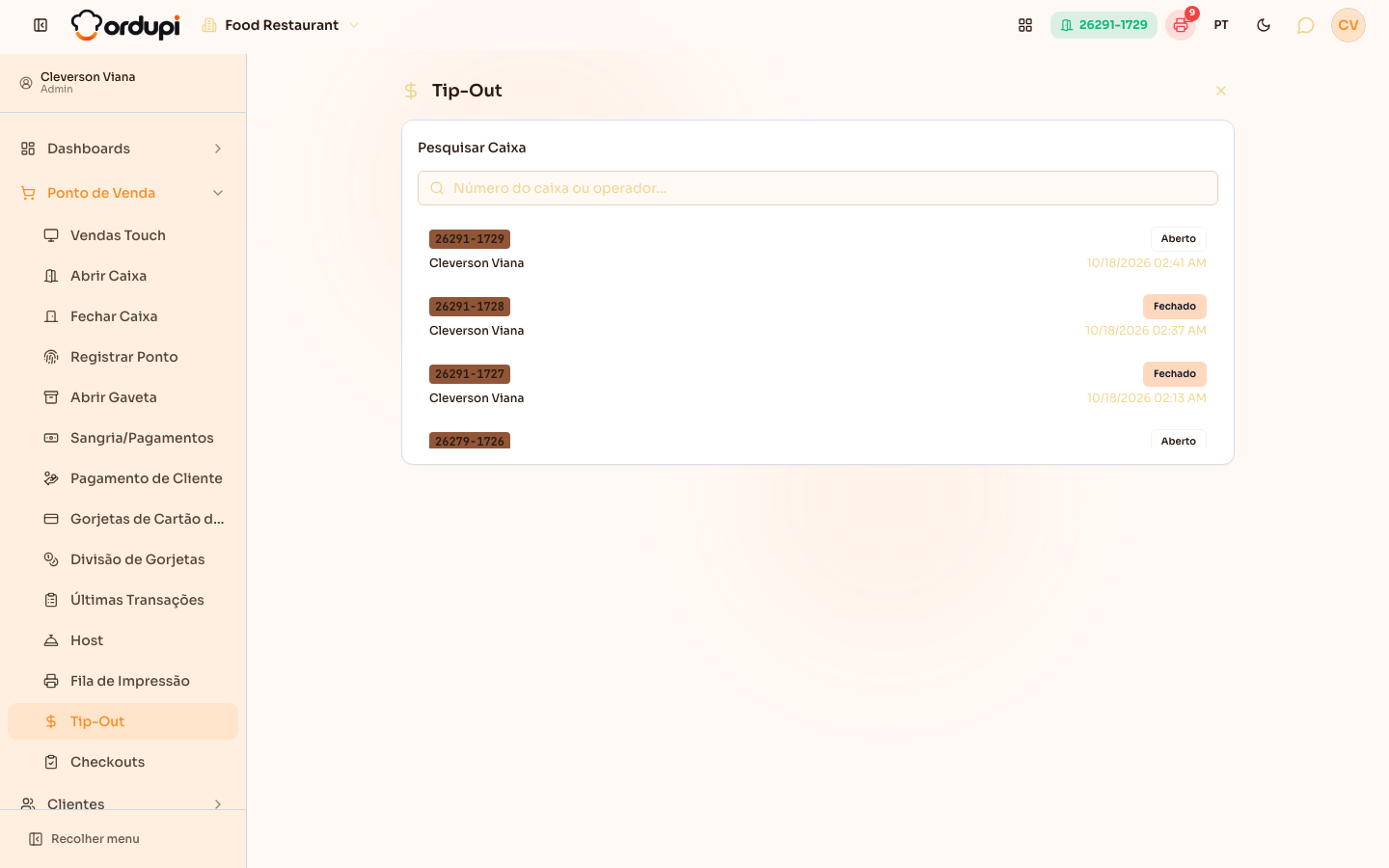
Task: Click the Checkouts clipboard-check icon
Action: tap(51, 762)
